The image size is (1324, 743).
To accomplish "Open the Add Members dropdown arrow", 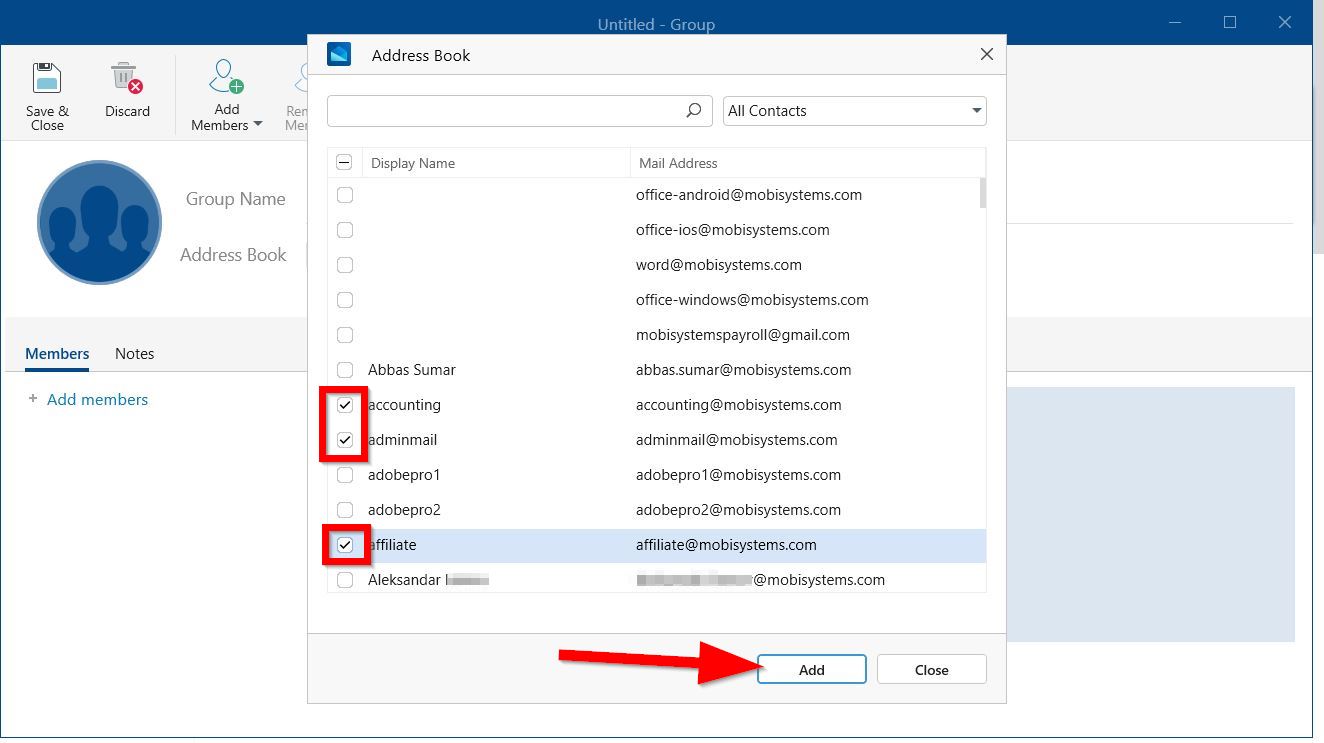I will click(x=258, y=125).
